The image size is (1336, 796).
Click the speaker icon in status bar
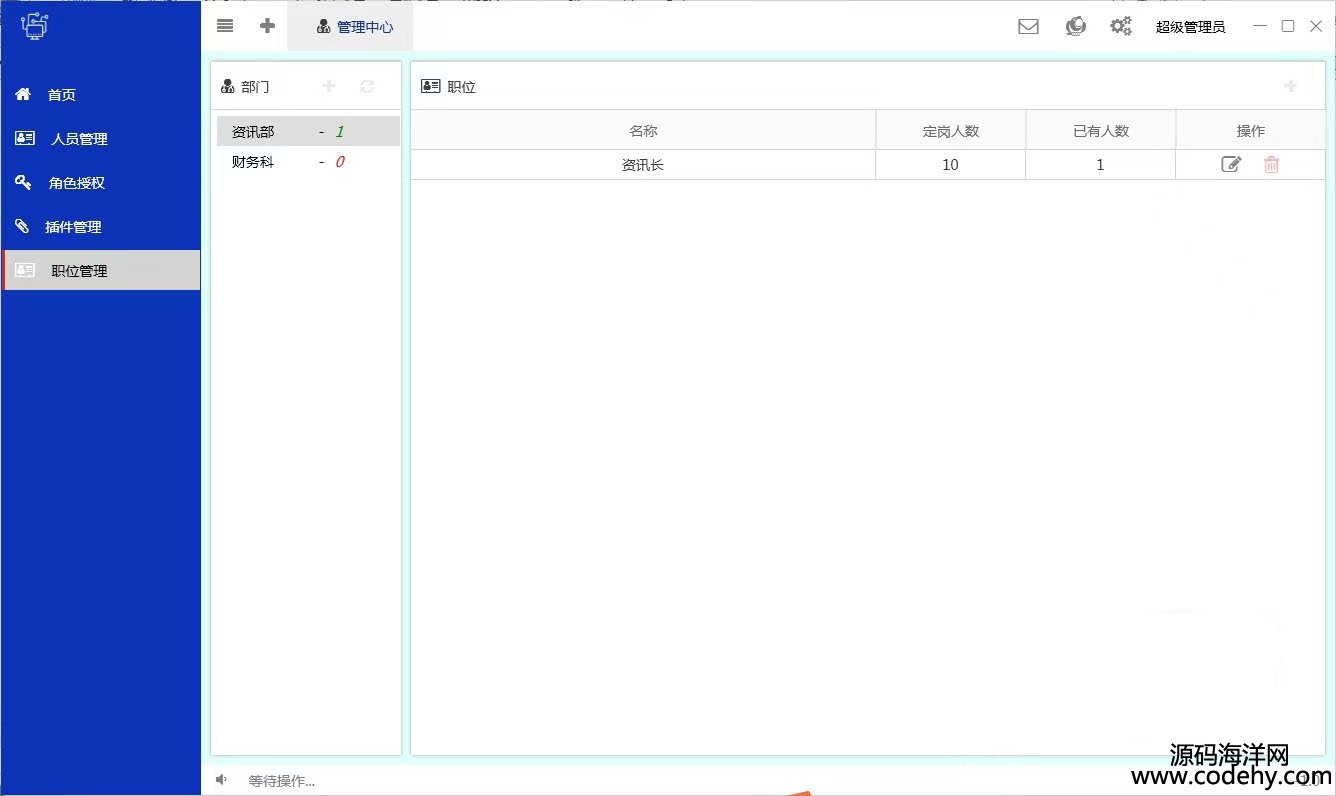(x=221, y=780)
